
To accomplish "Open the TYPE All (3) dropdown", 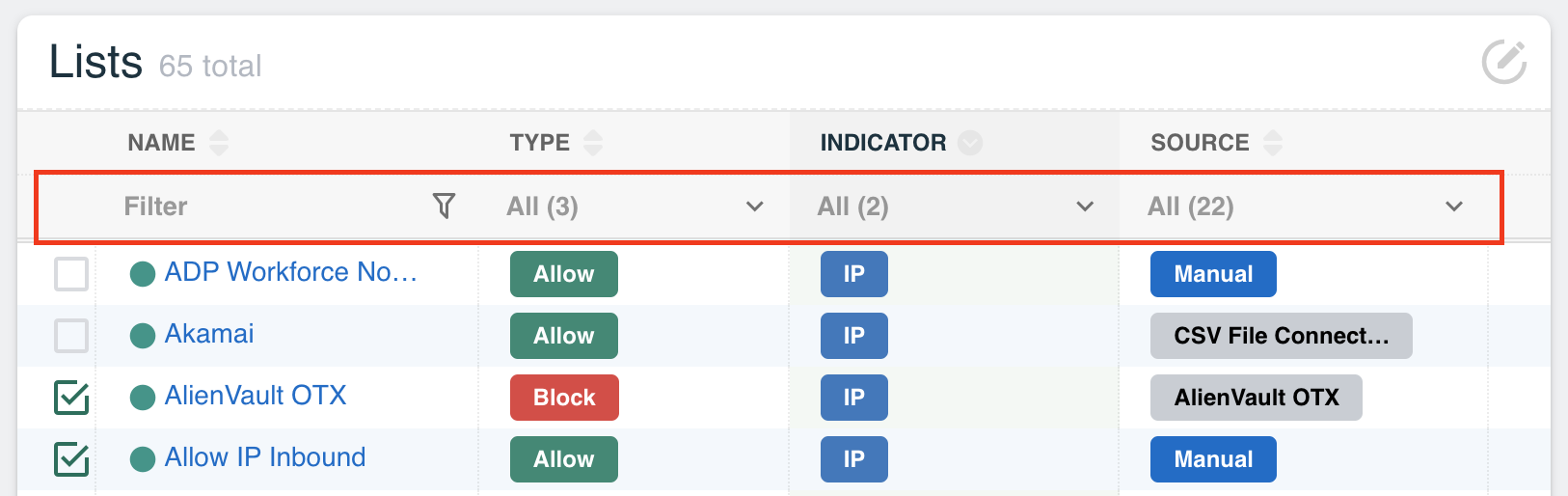I will click(635, 207).
